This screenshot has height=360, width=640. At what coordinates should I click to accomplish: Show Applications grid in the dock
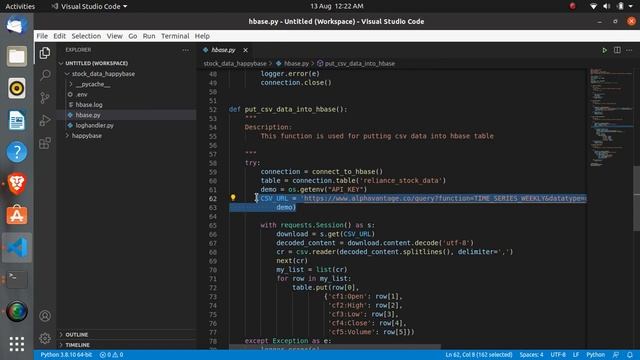pos(17,344)
